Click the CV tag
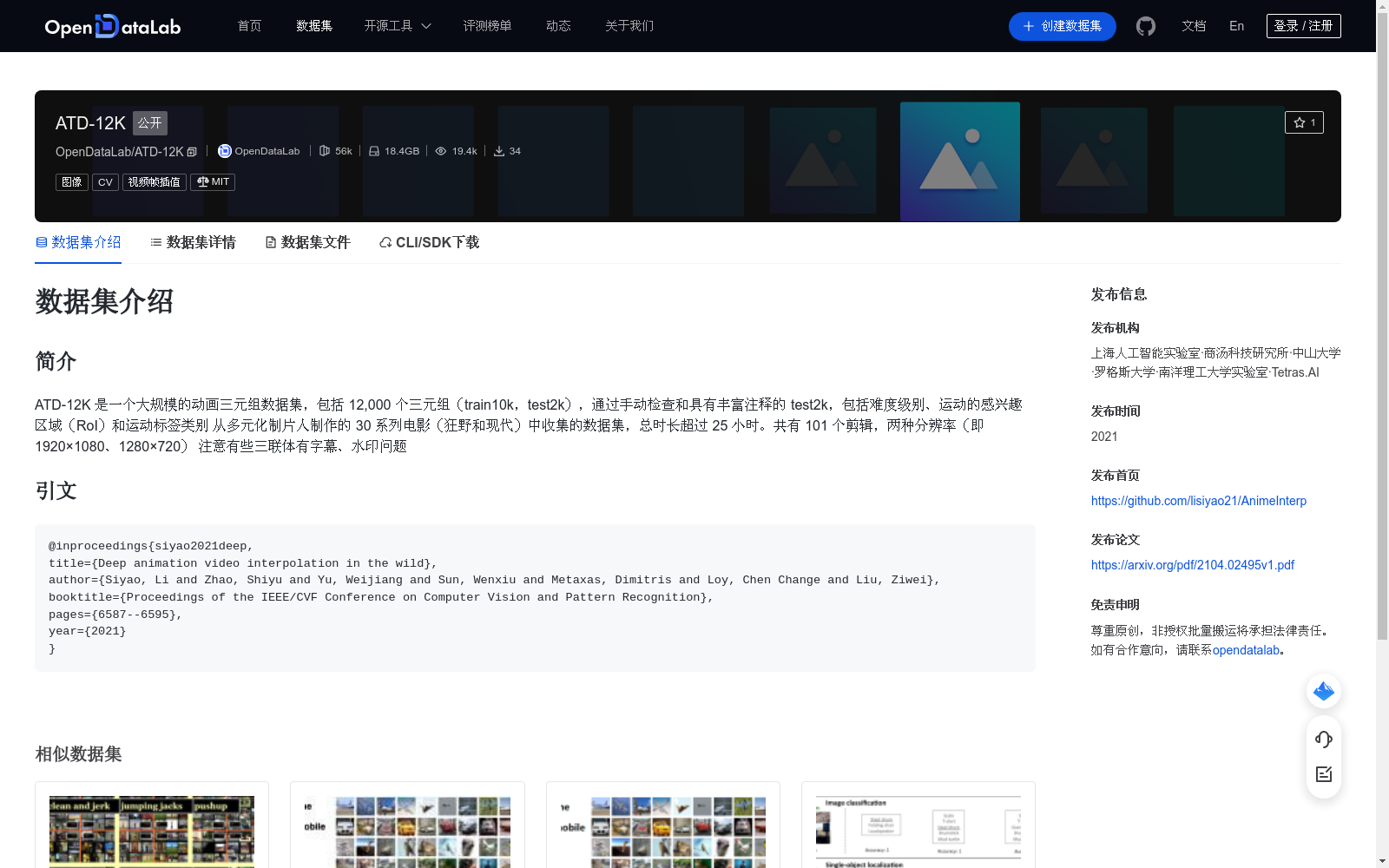The width and height of the screenshot is (1389, 868). pyautogui.click(x=105, y=182)
